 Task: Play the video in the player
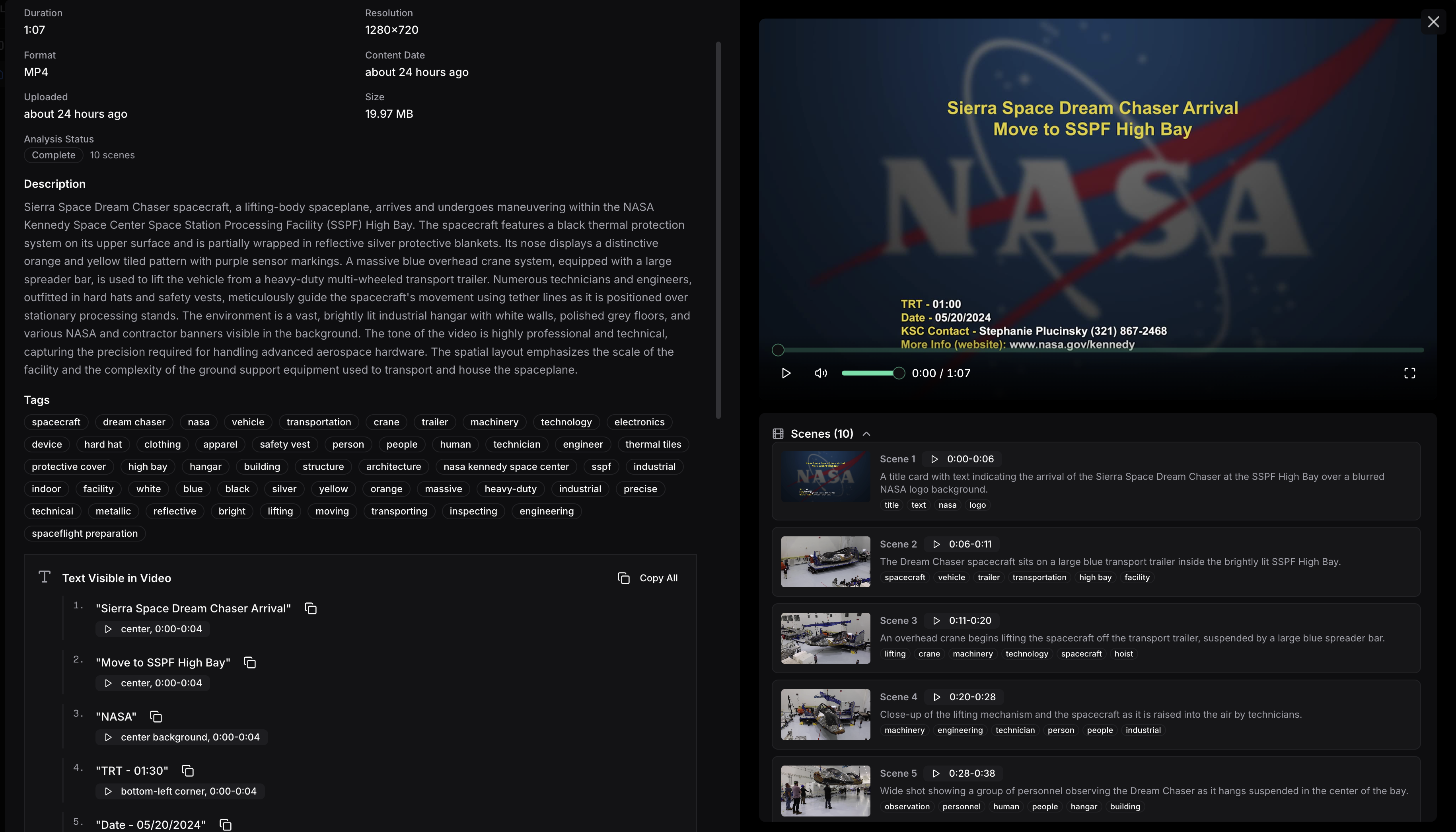786,372
